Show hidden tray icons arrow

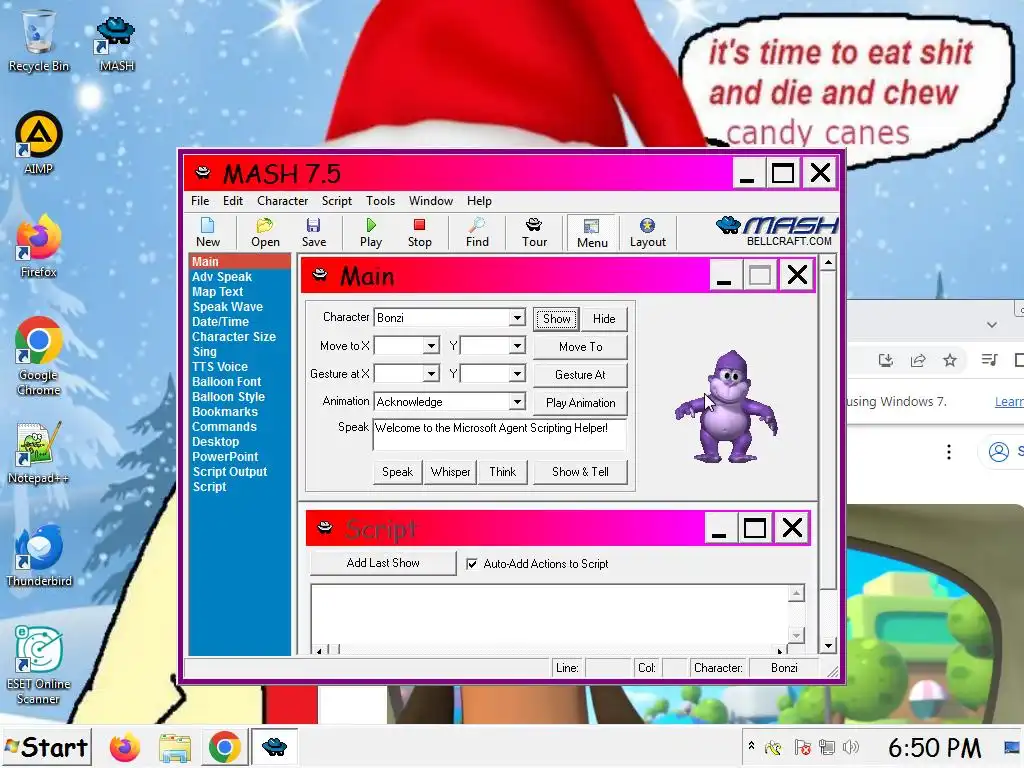(751, 746)
